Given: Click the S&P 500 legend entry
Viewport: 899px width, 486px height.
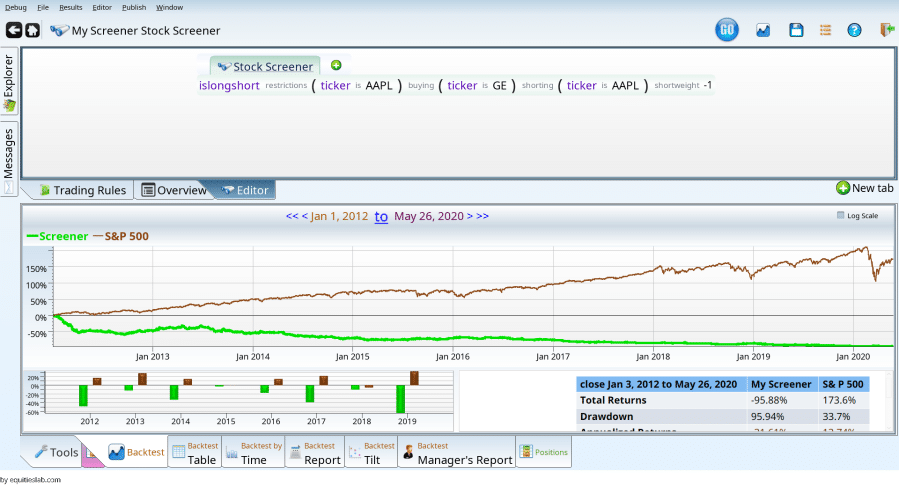Looking at the screenshot, I should click(121, 236).
